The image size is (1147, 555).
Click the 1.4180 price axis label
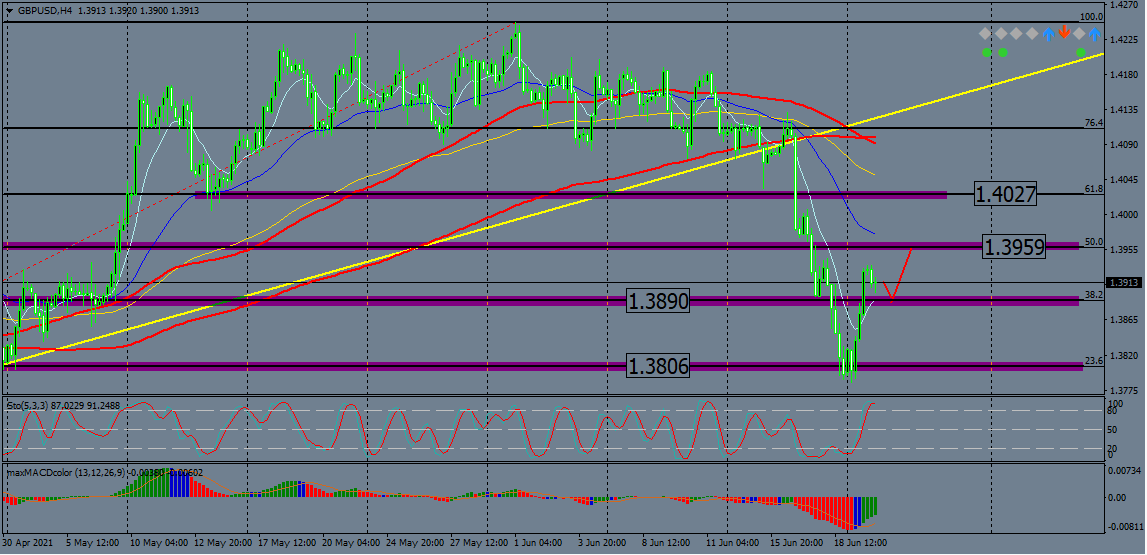click(1122, 75)
